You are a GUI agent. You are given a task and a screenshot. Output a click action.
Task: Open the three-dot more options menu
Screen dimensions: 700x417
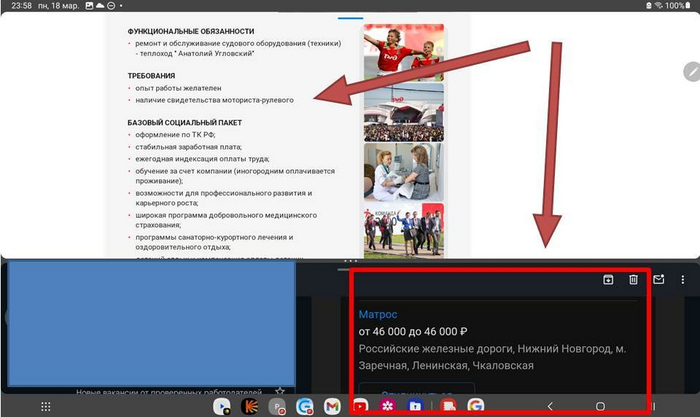[683, 279]
